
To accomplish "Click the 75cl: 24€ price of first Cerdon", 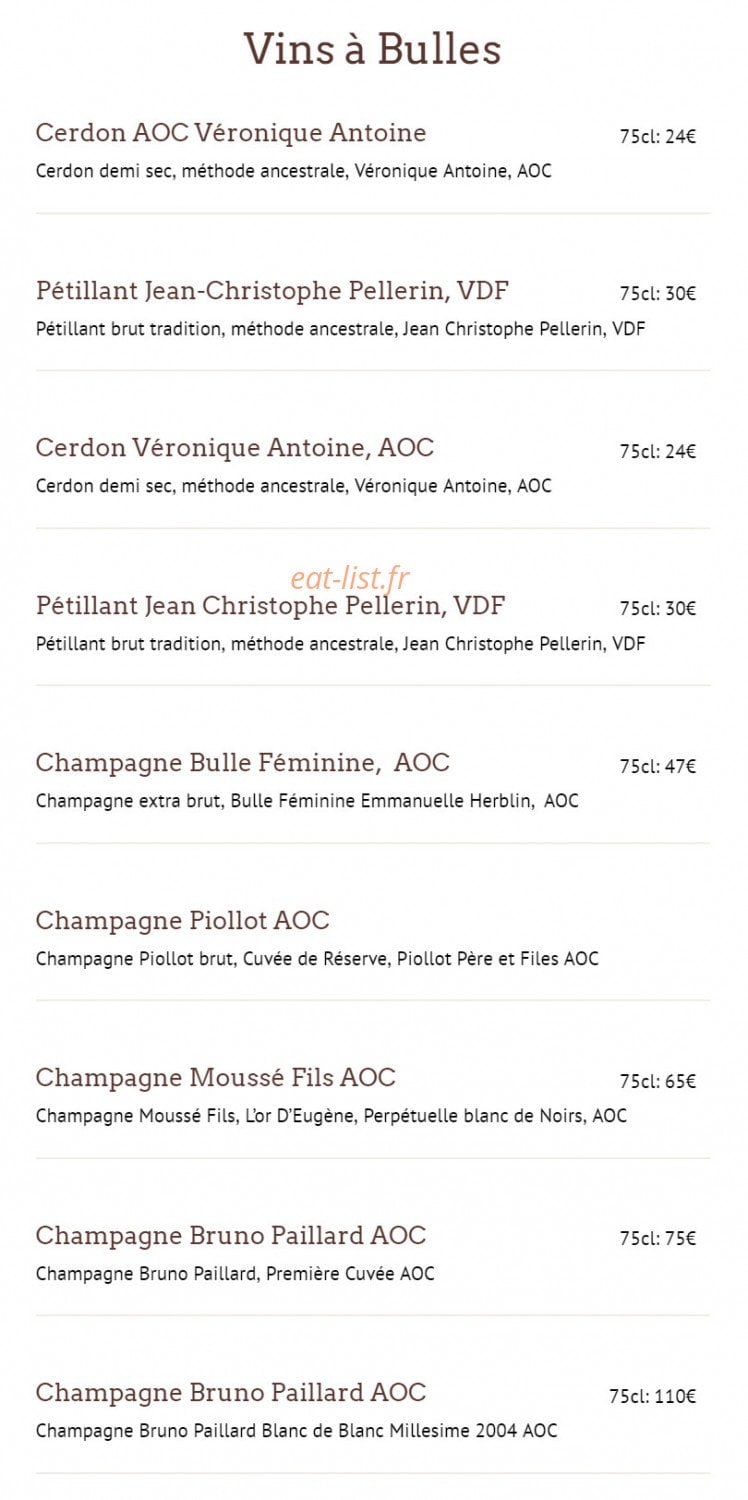I will (657, 137).
